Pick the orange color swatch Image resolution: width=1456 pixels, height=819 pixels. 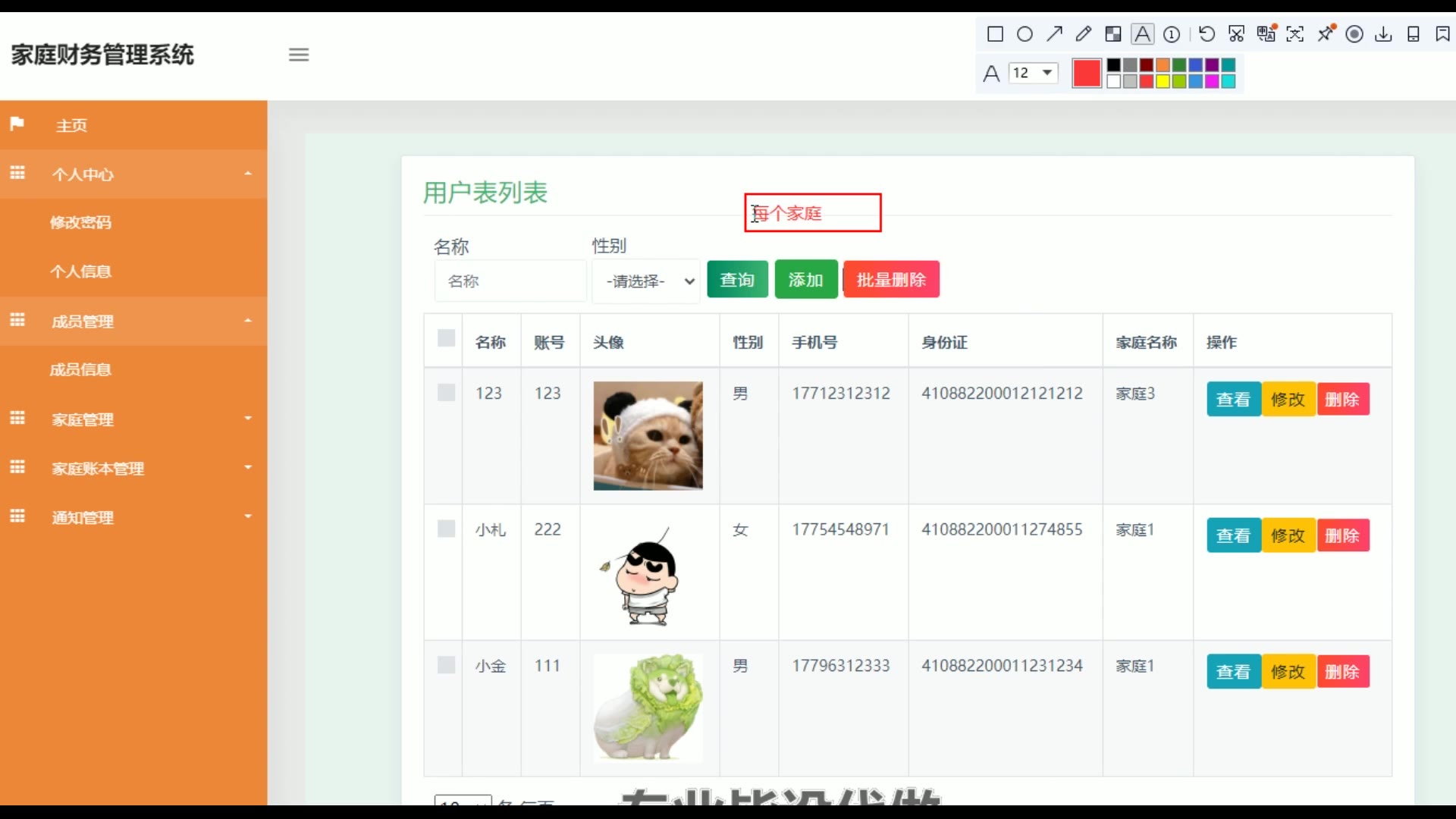(x=1163, y=65)
